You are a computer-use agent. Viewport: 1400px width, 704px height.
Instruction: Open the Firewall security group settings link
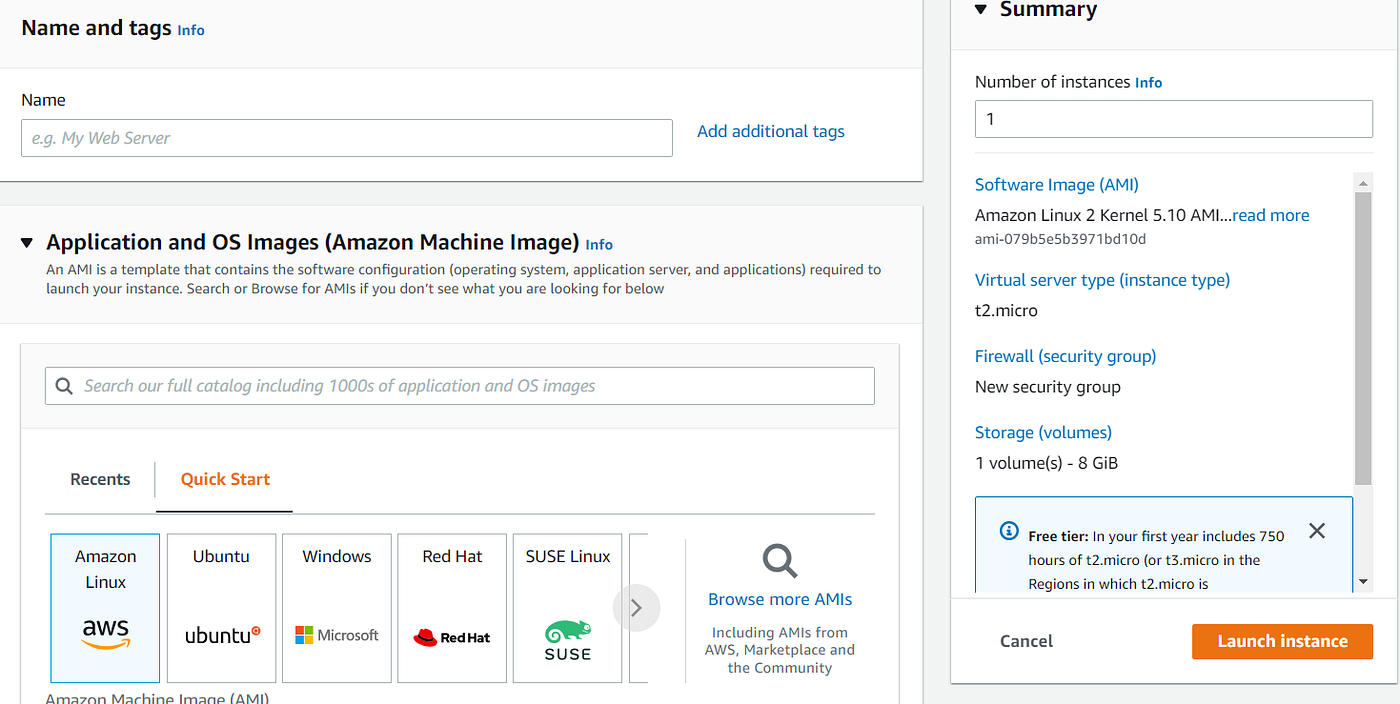[1065, 356]
